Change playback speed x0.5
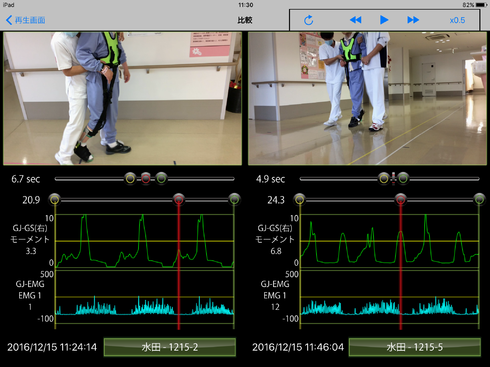The height and width of the screenshot is (367, 490). tap(457, 20)
